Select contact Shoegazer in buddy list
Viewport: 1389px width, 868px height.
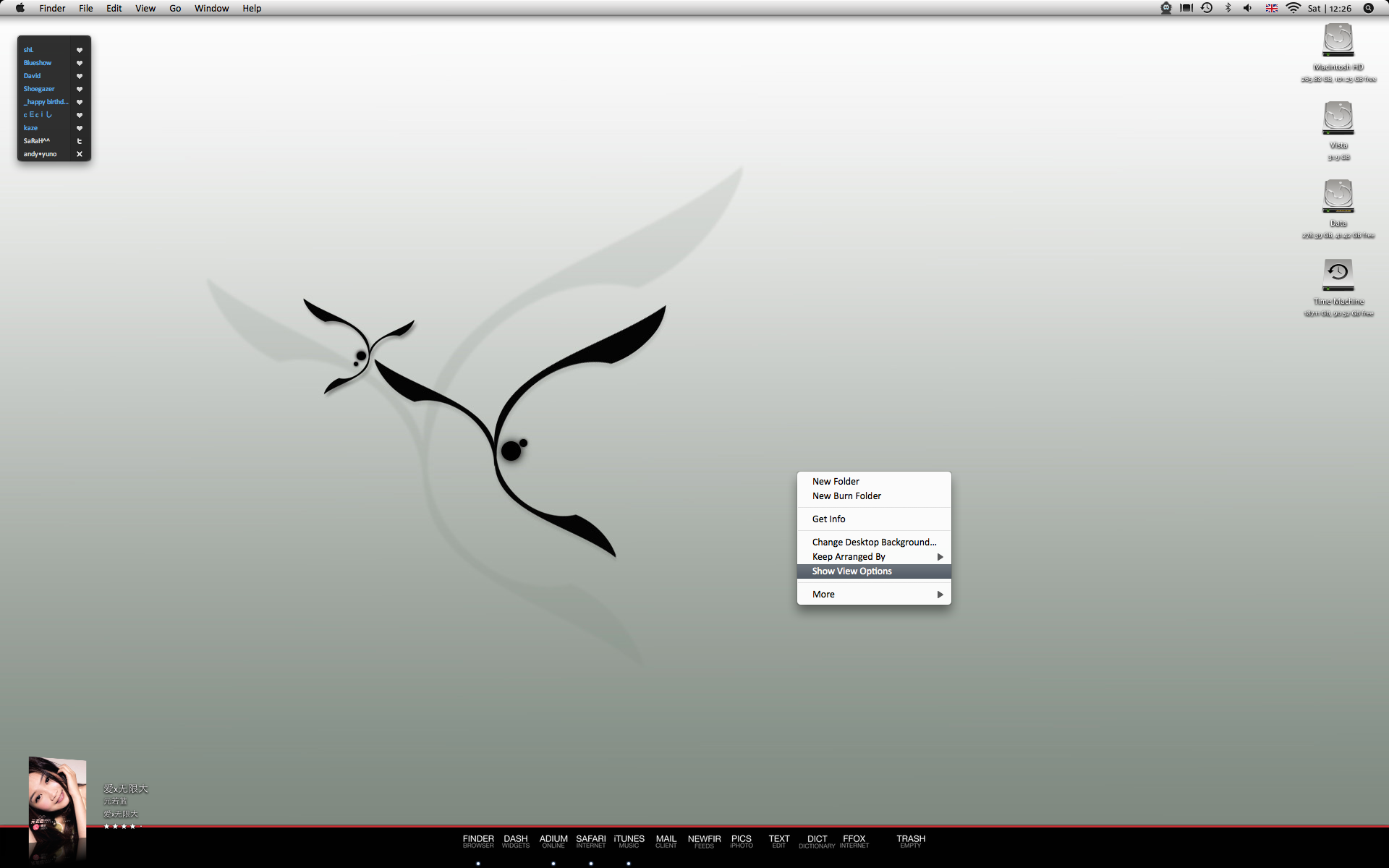pos(39,89)
